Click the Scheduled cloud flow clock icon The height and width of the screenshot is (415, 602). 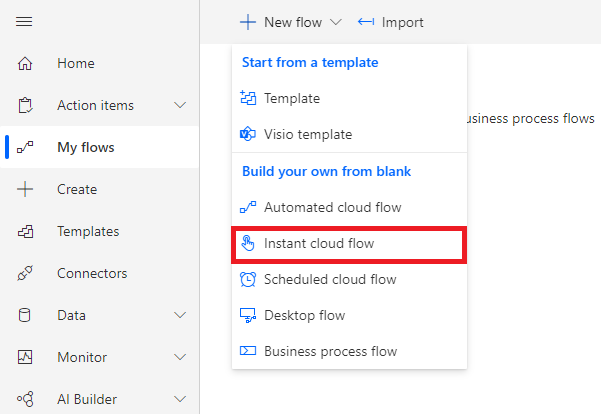tap(248, 279)
